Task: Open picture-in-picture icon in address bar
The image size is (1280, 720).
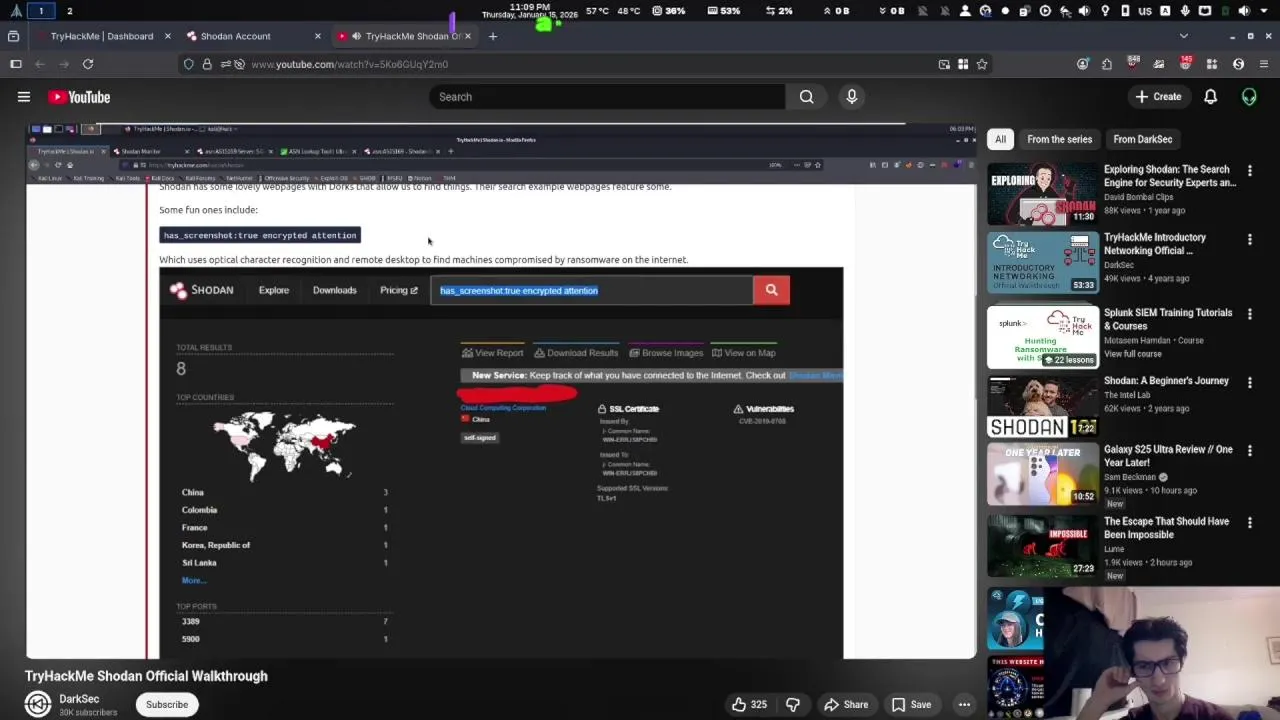Action: pos(944,64)
